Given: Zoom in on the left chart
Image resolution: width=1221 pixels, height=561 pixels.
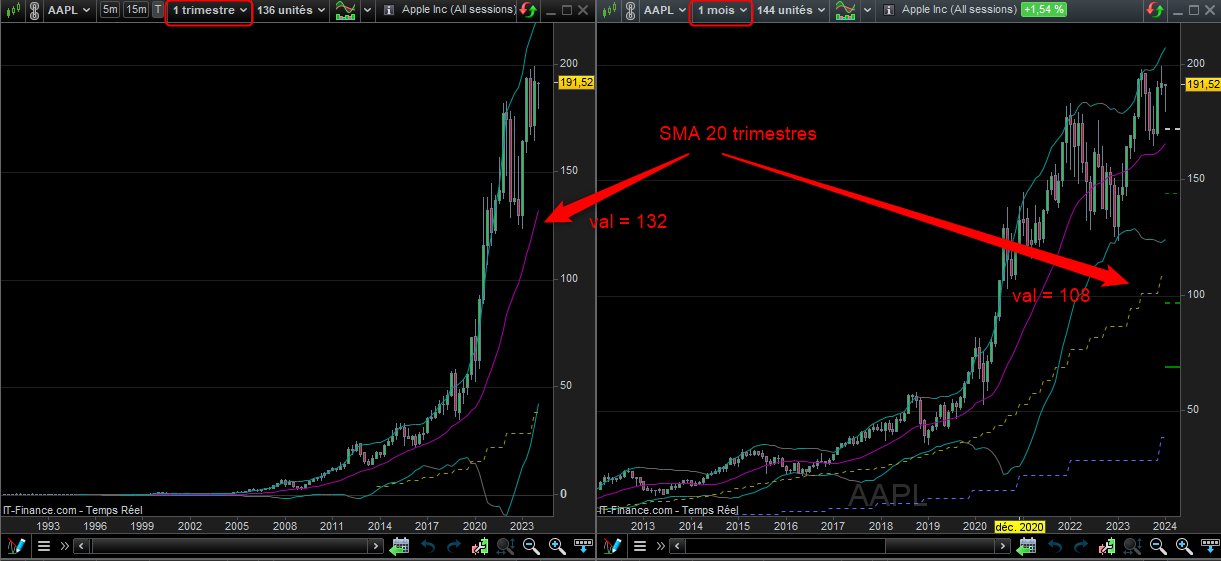Looking at the screenshot, I should (x=557, y=546).
